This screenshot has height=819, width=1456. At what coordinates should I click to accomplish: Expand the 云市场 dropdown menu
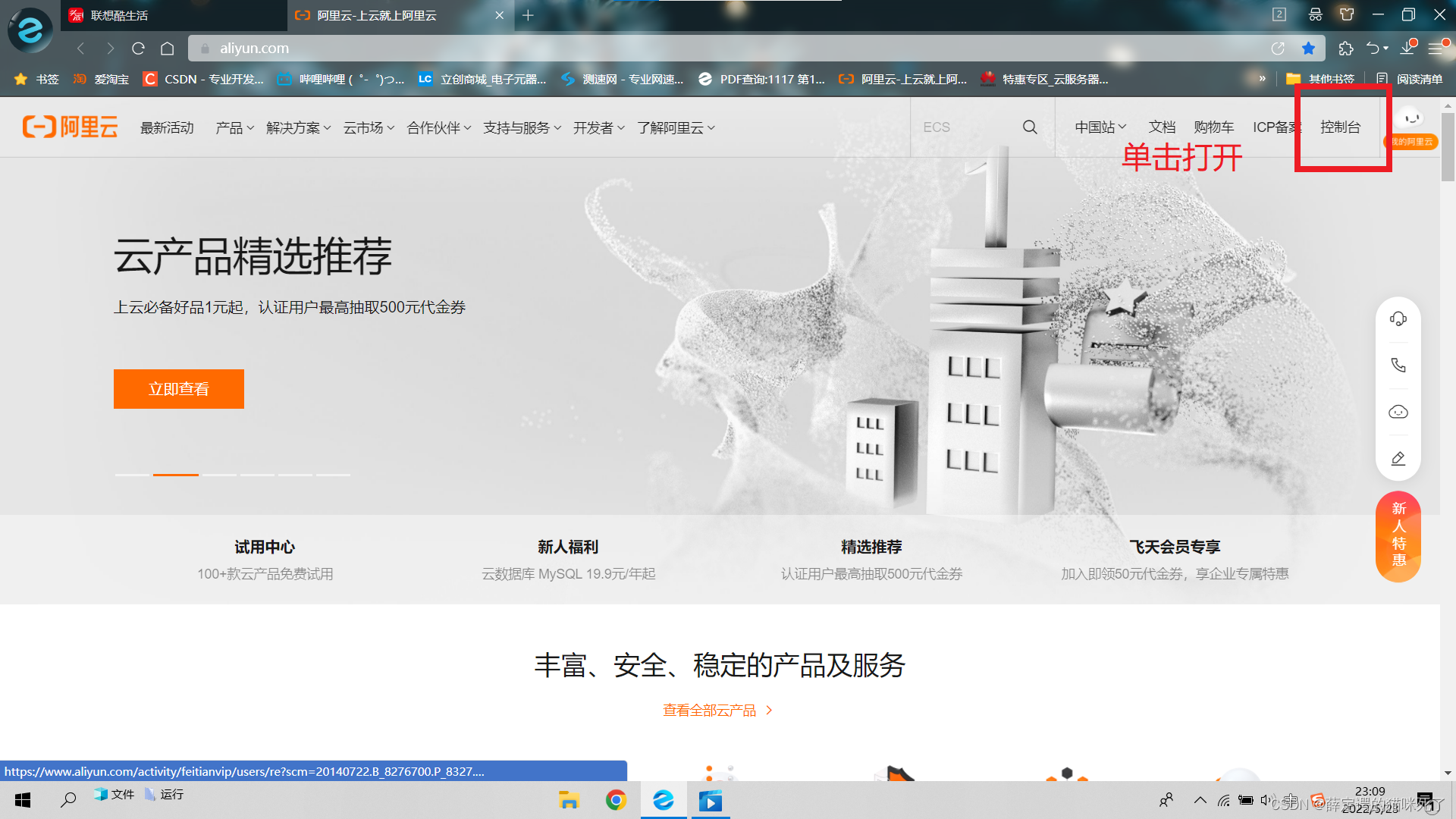point(369,127)
